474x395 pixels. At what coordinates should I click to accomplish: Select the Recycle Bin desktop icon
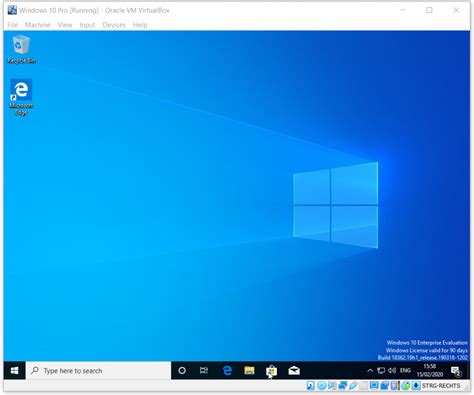point(21,49)
